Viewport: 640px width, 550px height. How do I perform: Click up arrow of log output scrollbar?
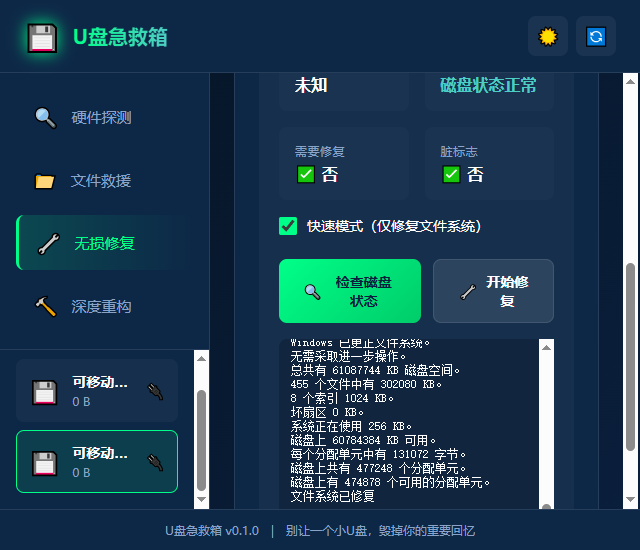tap(547, 347)
